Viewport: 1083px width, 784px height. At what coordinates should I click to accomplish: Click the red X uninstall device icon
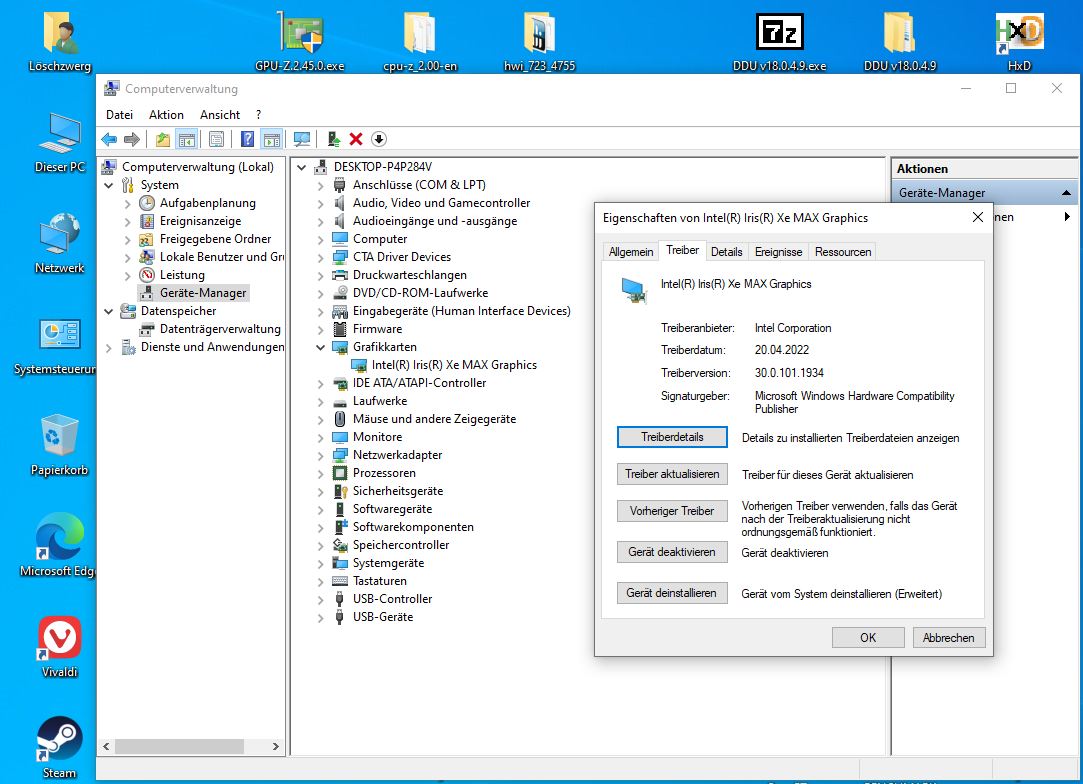[356, 140]
